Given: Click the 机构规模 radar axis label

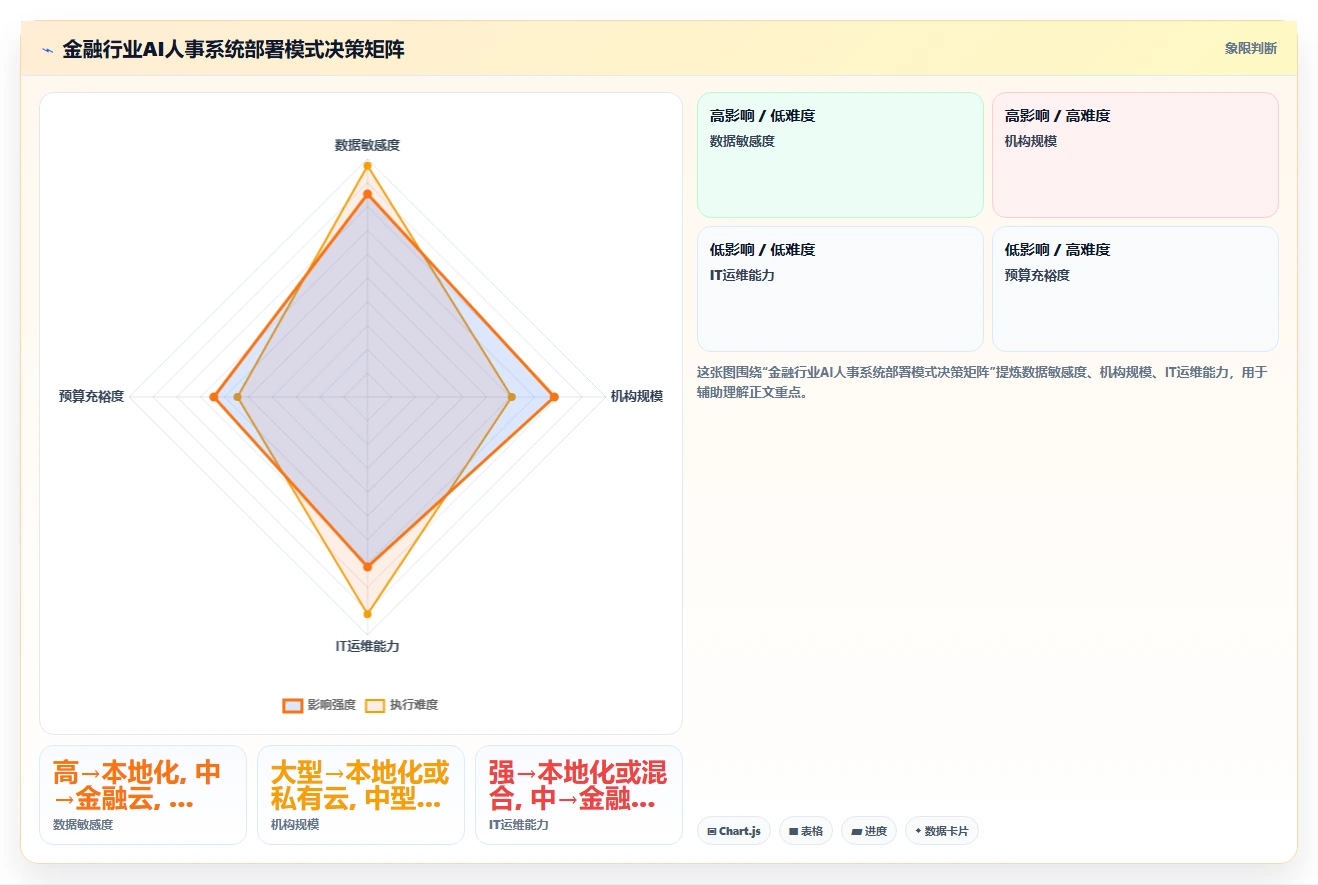Looking at the screenshot, I should pyautogui.click(x=637, y=397).
